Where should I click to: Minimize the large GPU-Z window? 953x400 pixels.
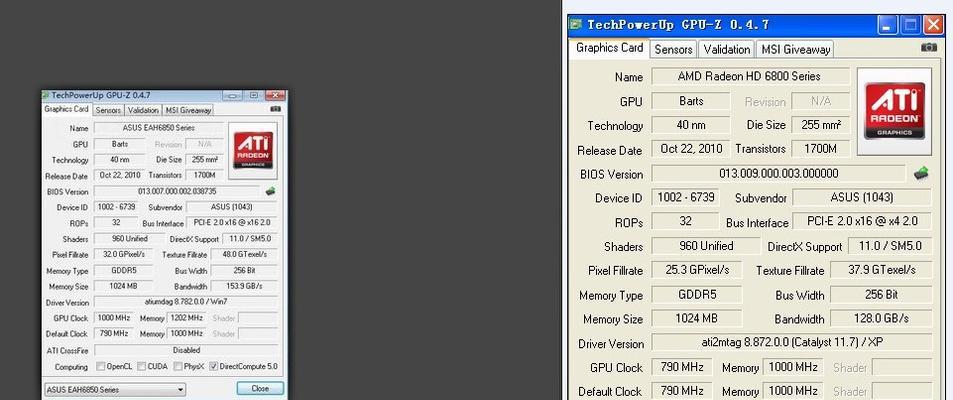pos(887,24)
